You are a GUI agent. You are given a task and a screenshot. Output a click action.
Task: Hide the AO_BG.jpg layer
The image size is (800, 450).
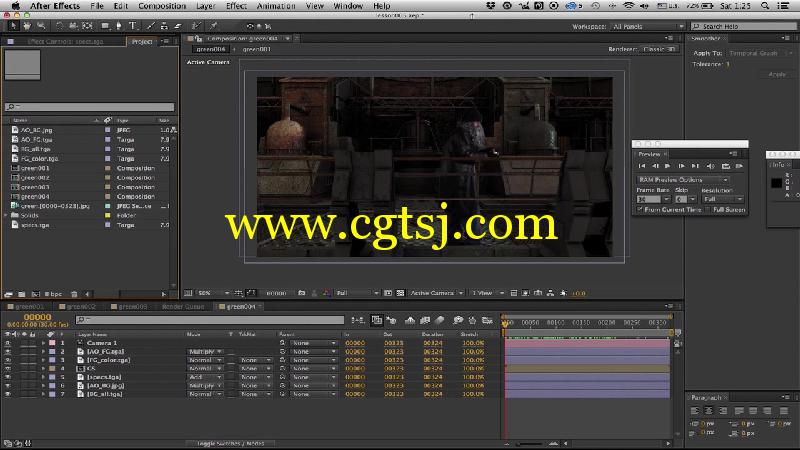click(x=8, y=386)
